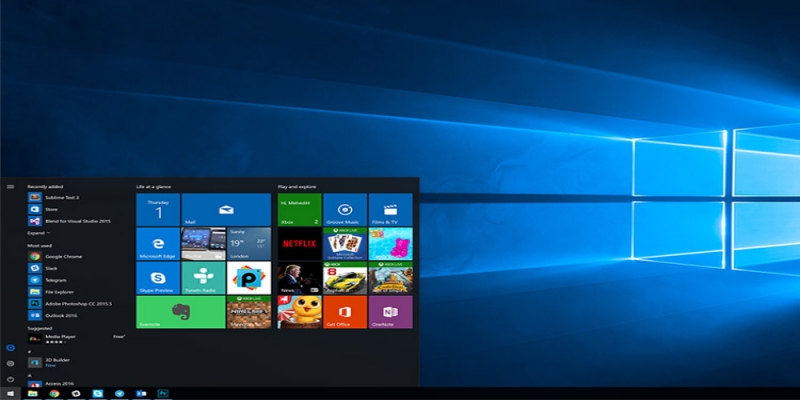Click the Windows Start button

(10, 394)
